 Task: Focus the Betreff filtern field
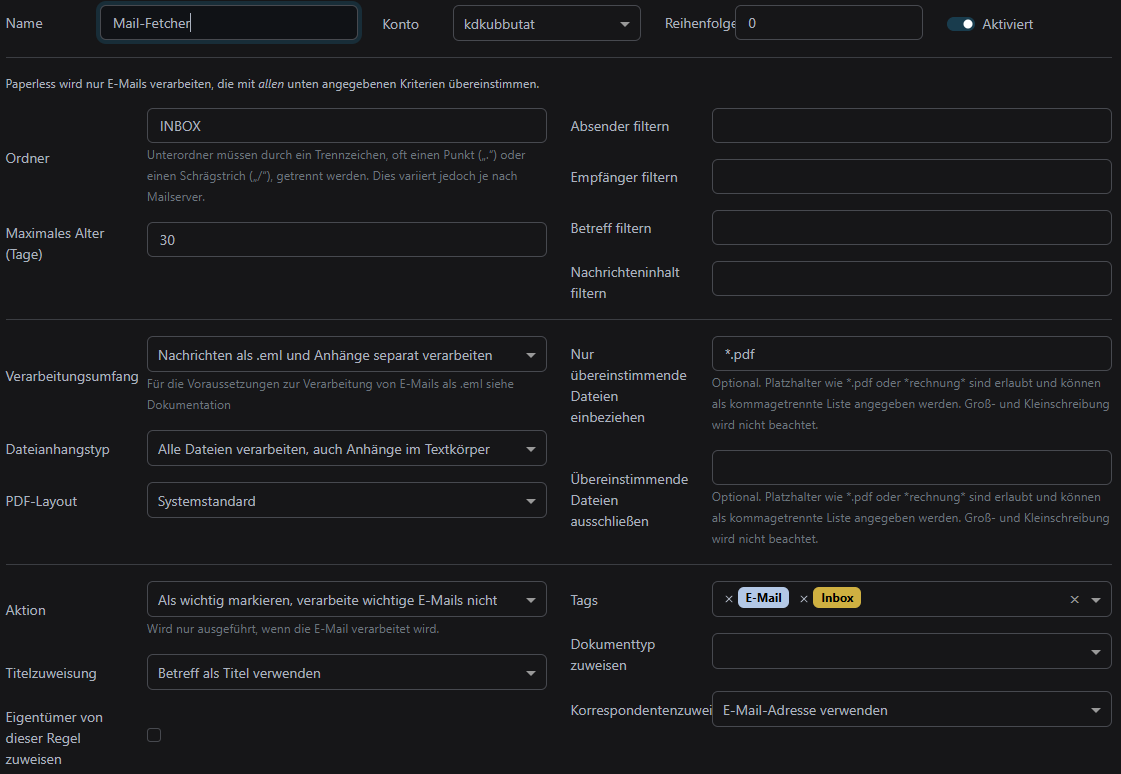pyautogui.click(x=911, y=228)
